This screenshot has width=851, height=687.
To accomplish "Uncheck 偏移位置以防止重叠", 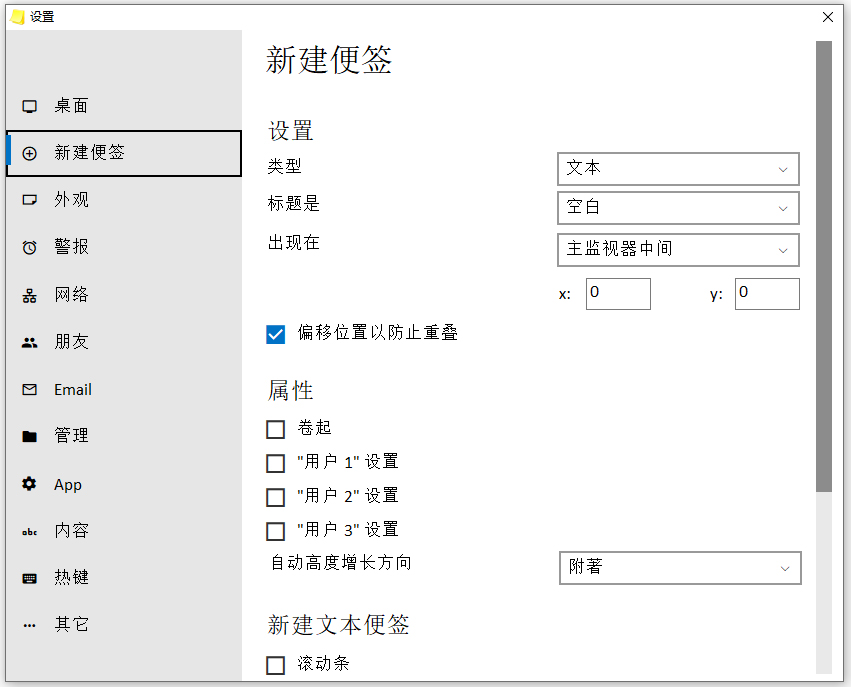I will coord(276,334).
